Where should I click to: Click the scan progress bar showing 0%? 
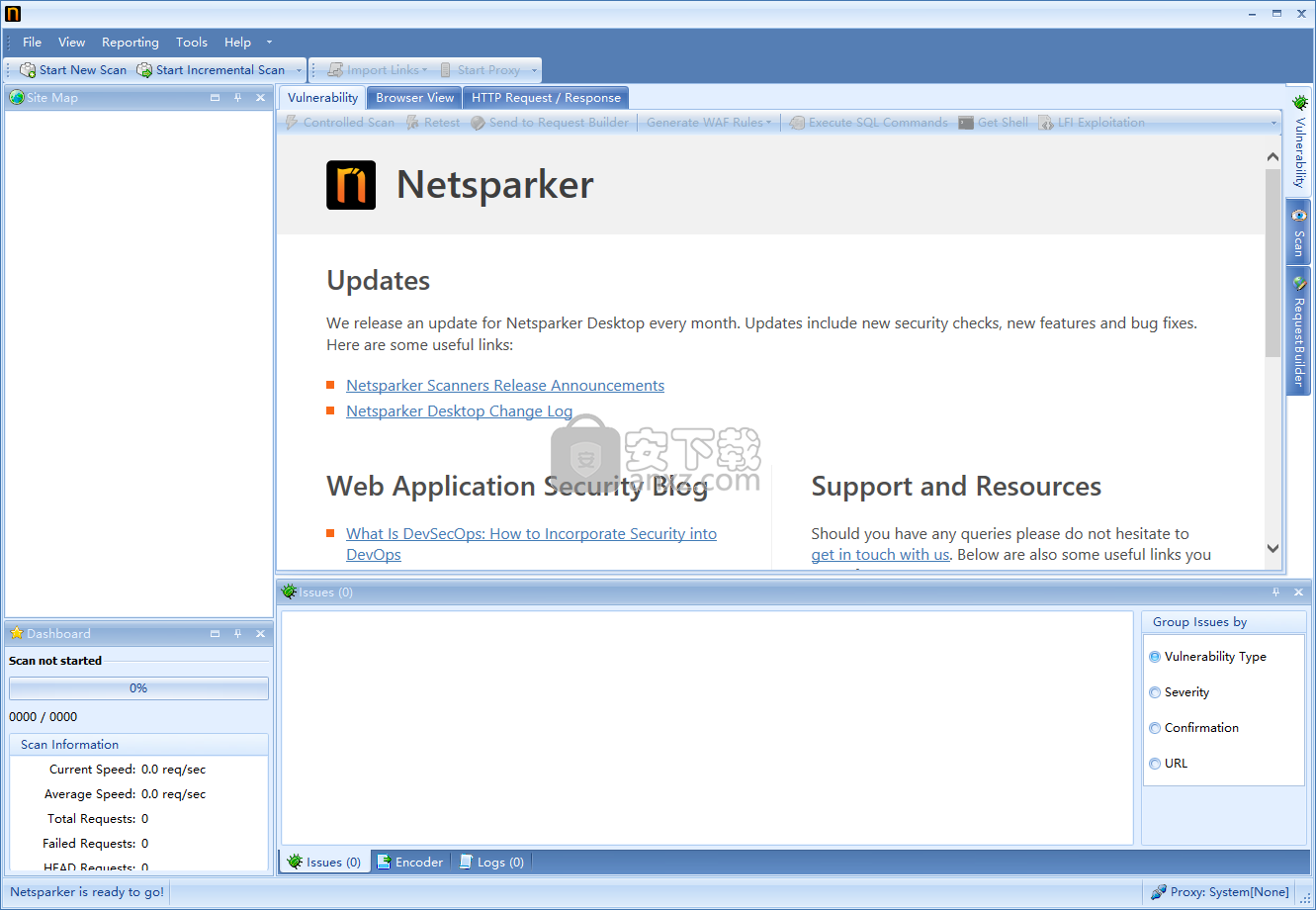(138, 688)
